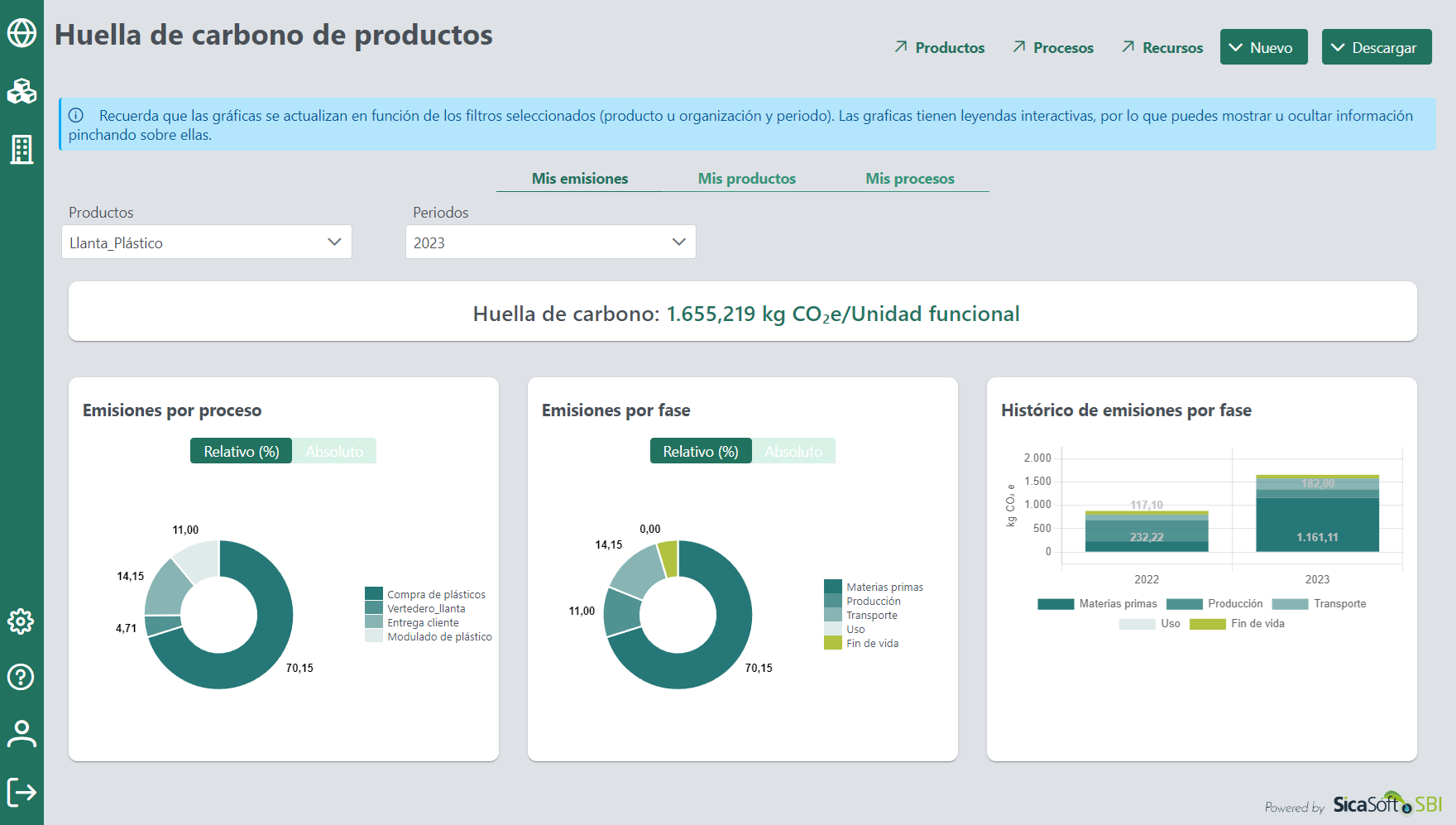Click the SicaSoft SBI logo
The width and height of the screenshot is (1456, 825).
(x=1387, y=803)
